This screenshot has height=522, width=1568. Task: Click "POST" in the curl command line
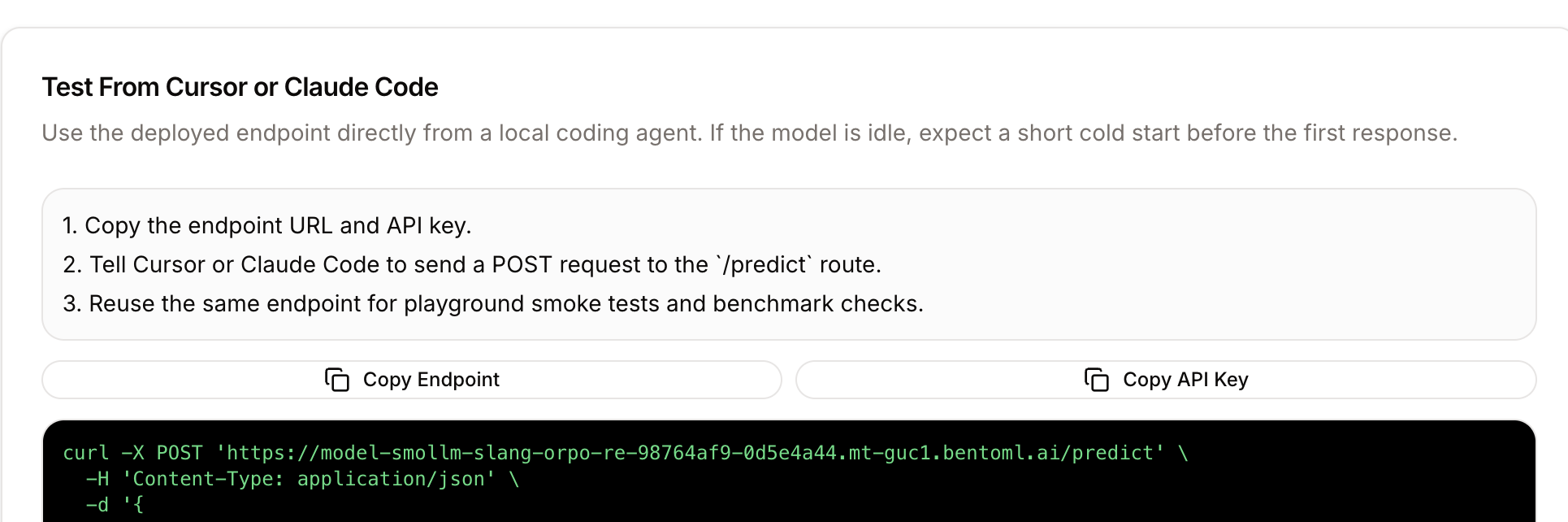click(x=179, y=453)
